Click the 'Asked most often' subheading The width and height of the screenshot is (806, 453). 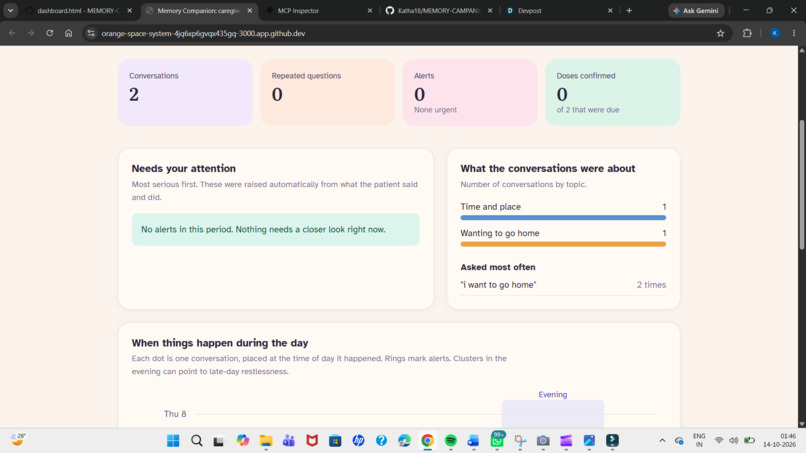point(498,267)
